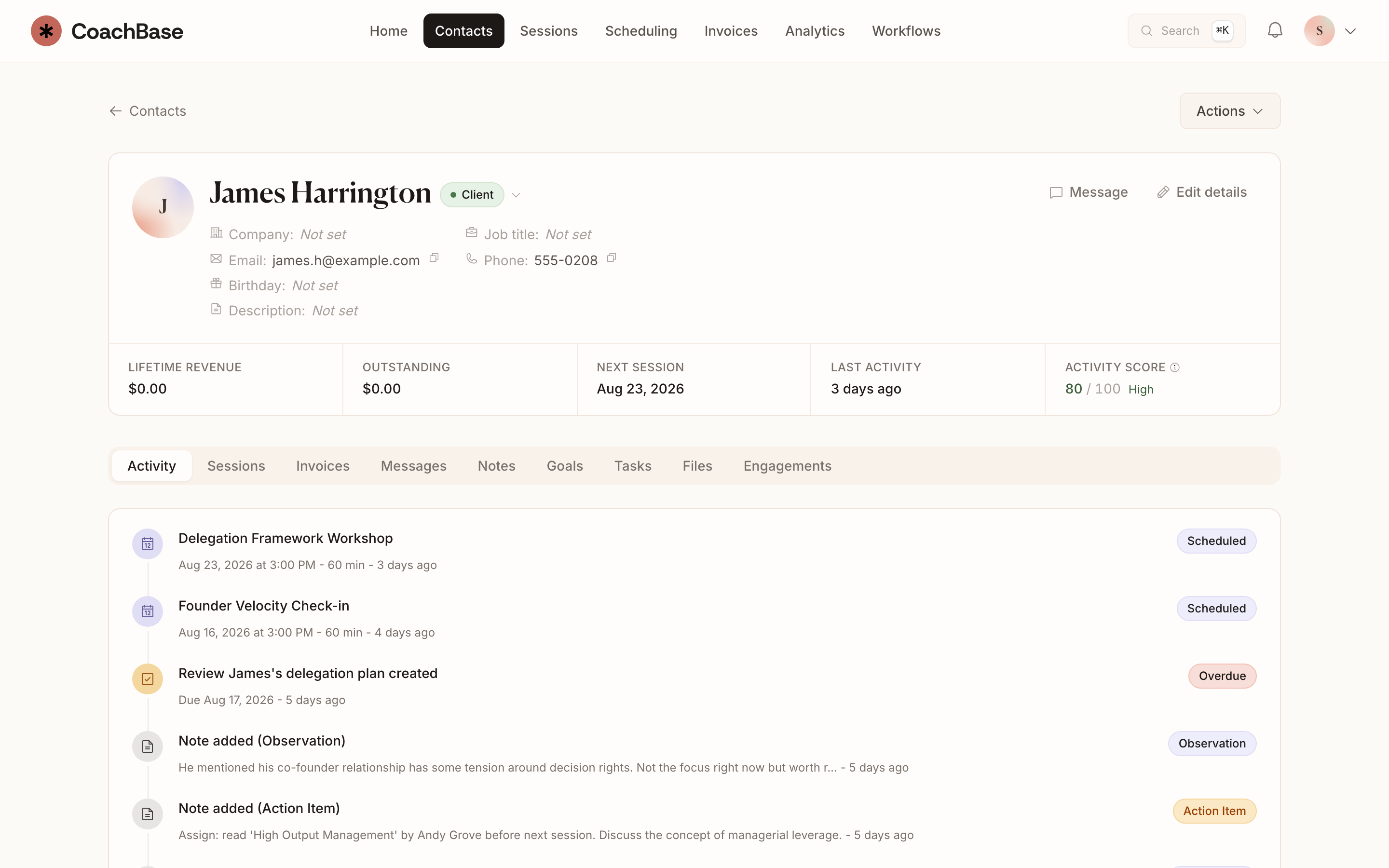Open Invoices in top navigation
Screen dimensions: 1389x868
pos(731,31)
